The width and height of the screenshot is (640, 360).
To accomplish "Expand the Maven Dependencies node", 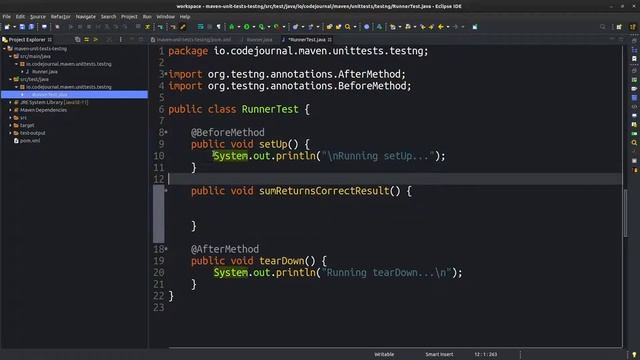I will tap(11, 110).
